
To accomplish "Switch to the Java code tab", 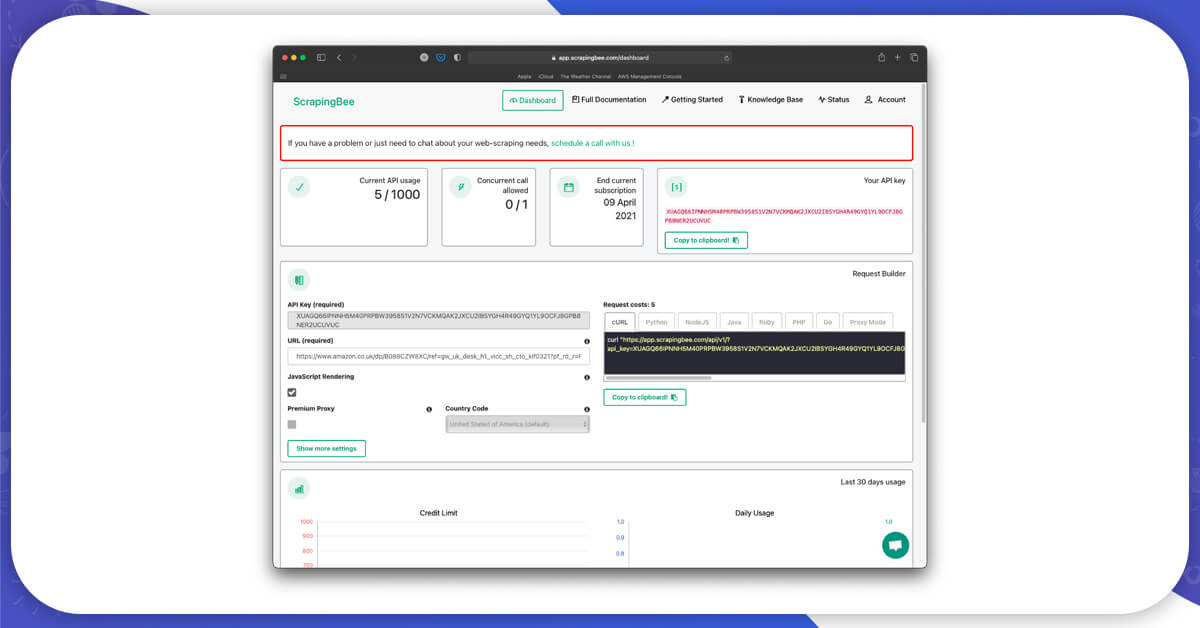I will click(733, 322).
